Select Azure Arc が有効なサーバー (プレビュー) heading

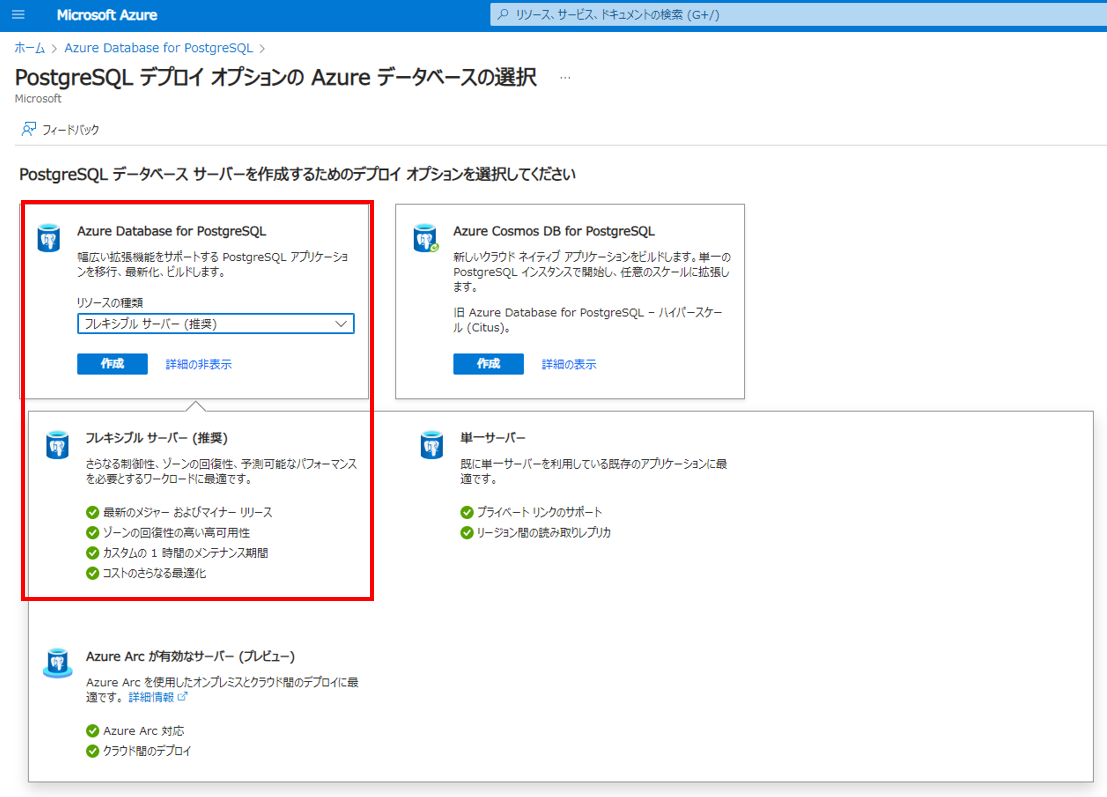tap(191, 657)
